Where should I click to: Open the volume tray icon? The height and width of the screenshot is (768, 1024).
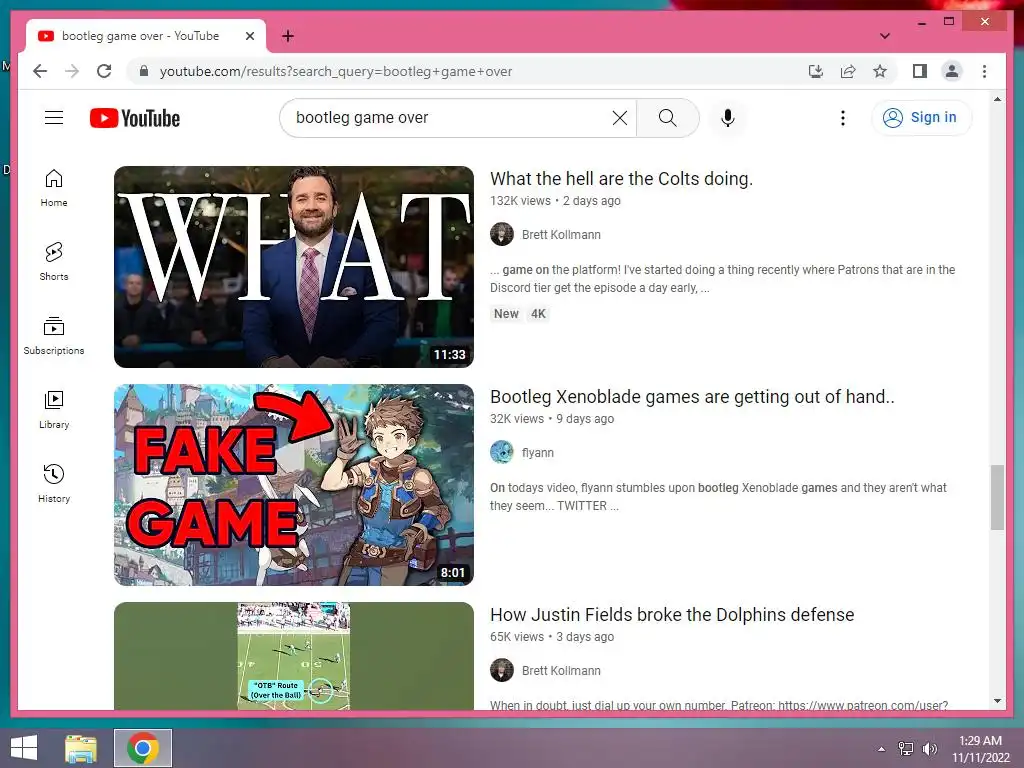(x=929, y=748)
